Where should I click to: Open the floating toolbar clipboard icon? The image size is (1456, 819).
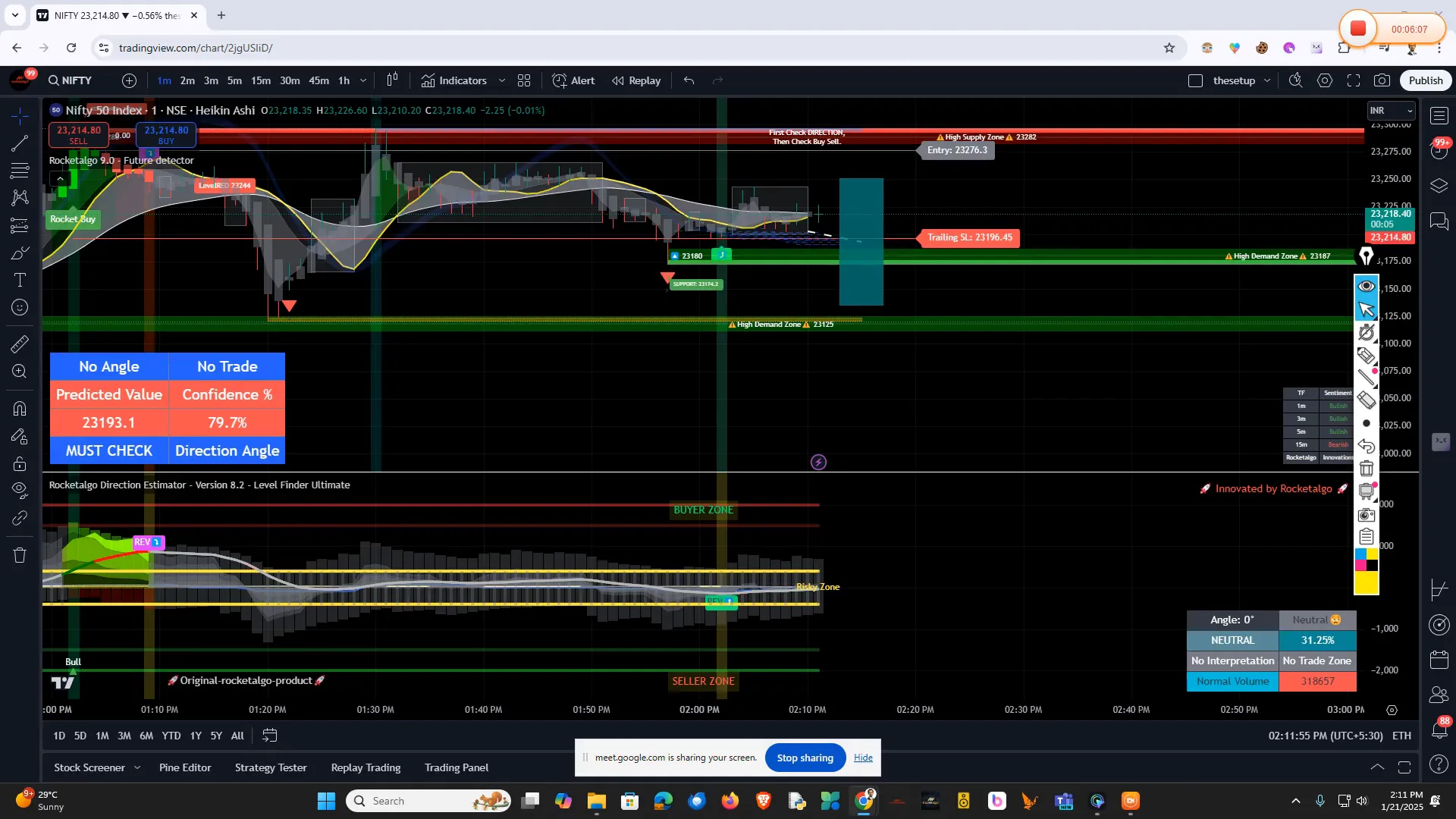tap(1367, 537)
